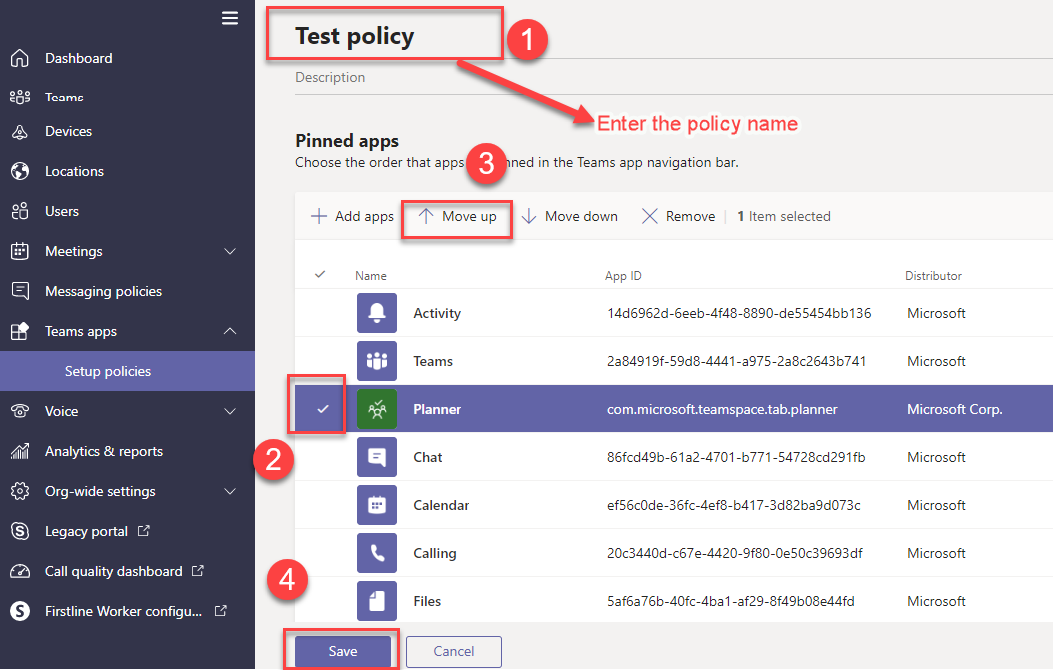1053x670 pixels.
Task: Click the Cancel button
Action: [453, 651]
